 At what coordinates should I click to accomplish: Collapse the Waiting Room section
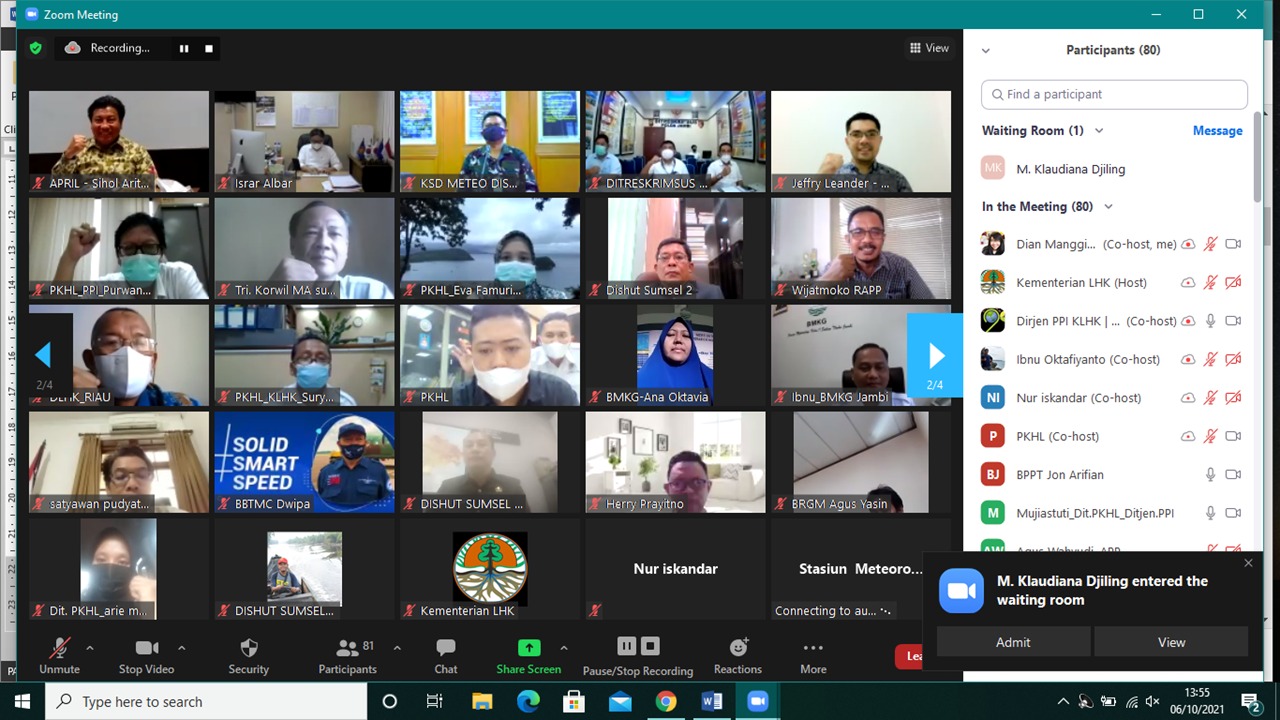click(1099, 131)
